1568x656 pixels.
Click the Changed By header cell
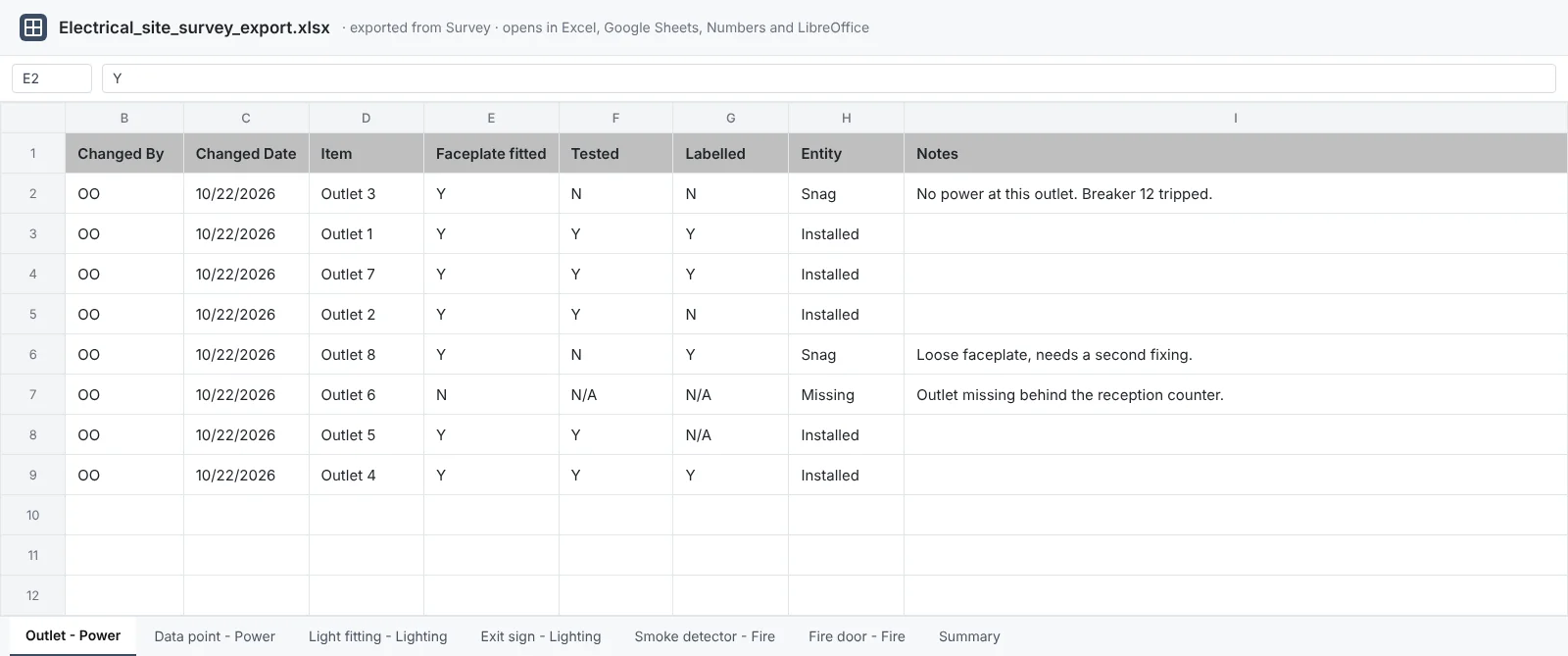(x=124, y=153)
